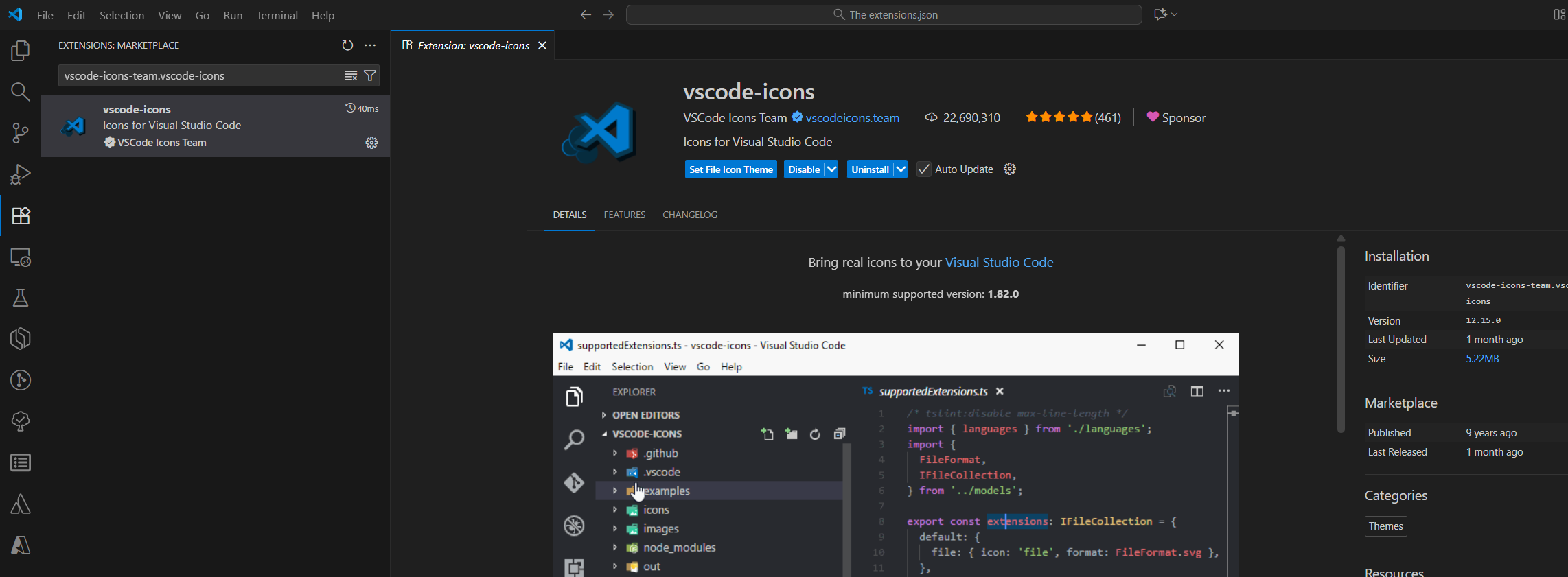
Task: Click the Sponsor link
Action: pos(1176,118)
